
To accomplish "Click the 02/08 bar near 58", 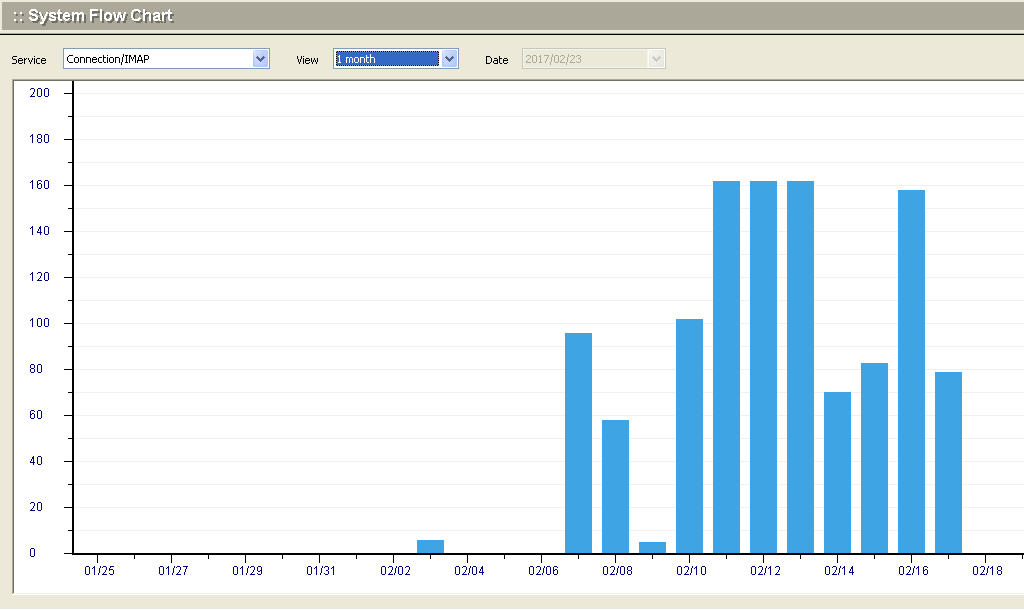I will (615, 486).
